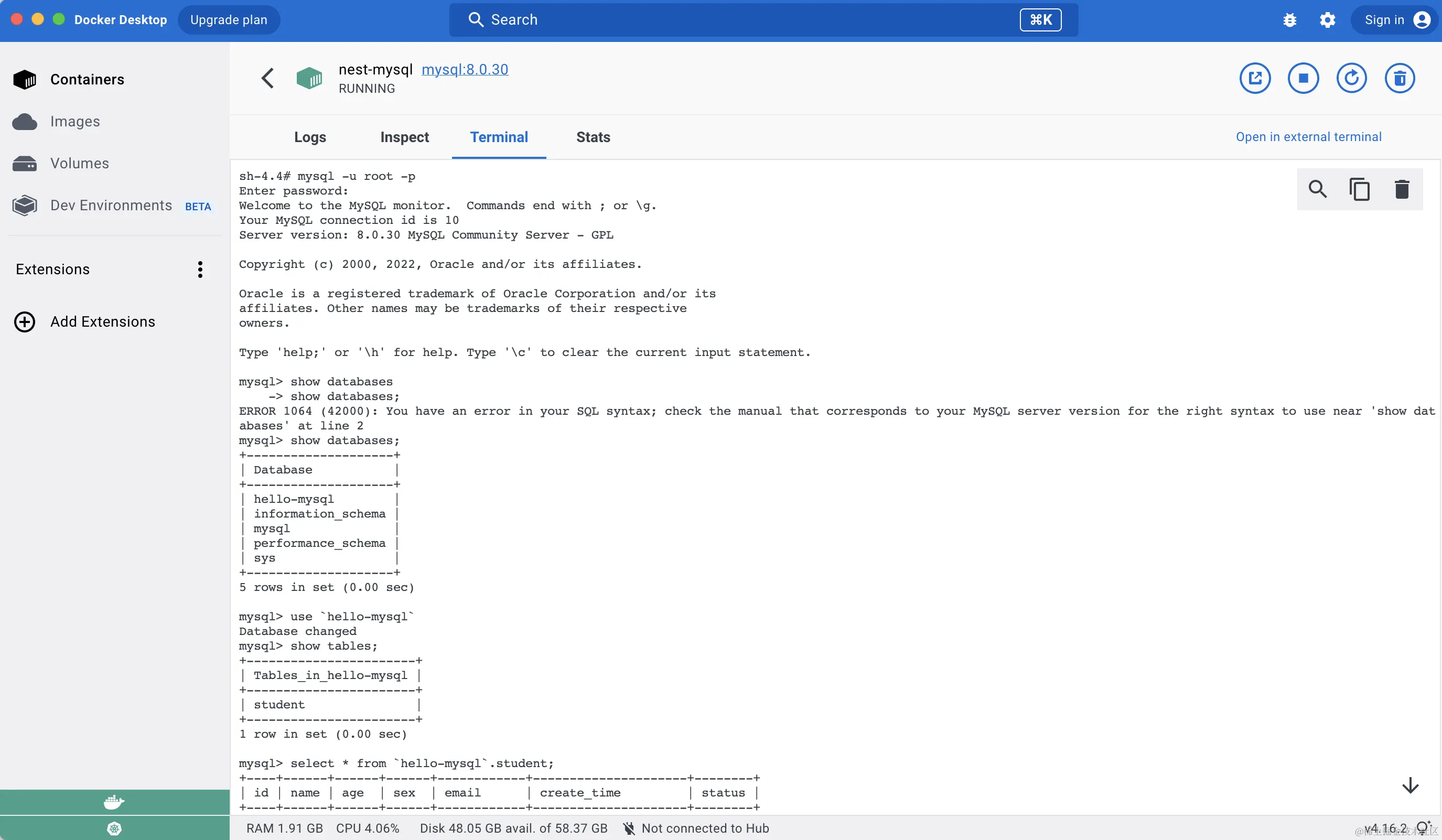Open the Extensions three-dot menu
The width and height of the screenshot is (1442, 840).
pos(200,270)
